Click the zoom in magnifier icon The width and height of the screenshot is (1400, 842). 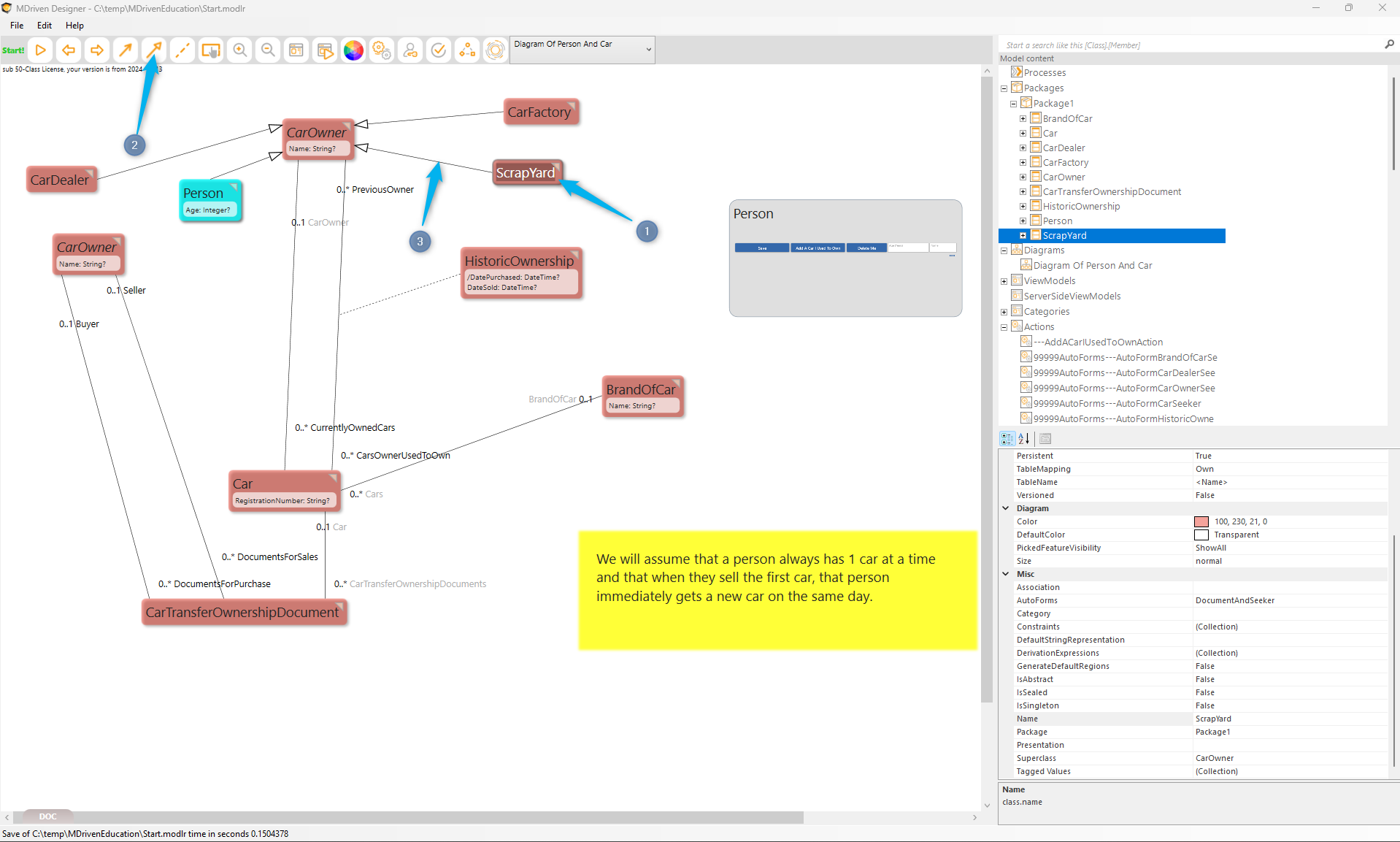[239, 50]
